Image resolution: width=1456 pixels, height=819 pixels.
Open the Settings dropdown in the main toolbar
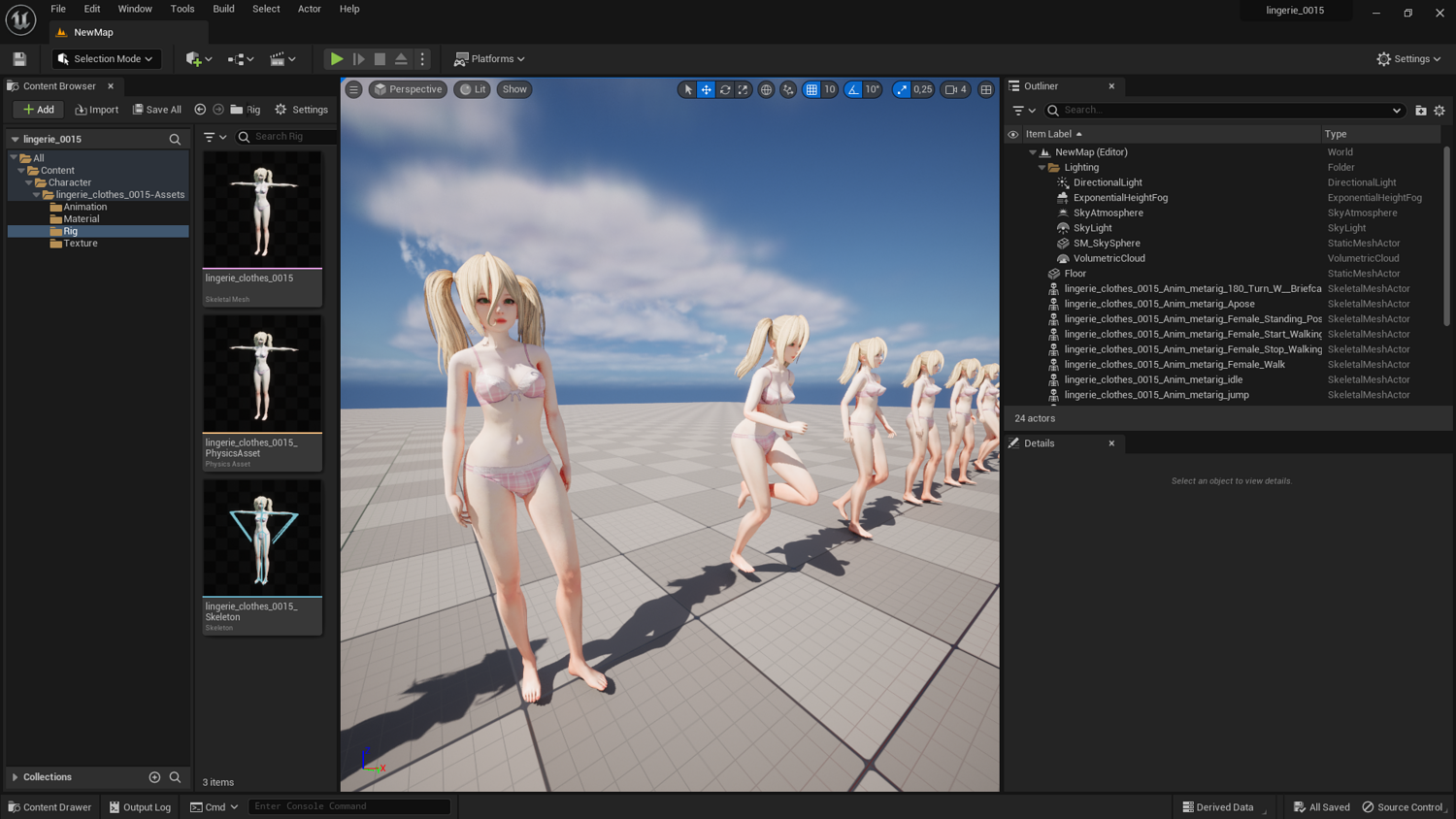[x=1408, y=59]
